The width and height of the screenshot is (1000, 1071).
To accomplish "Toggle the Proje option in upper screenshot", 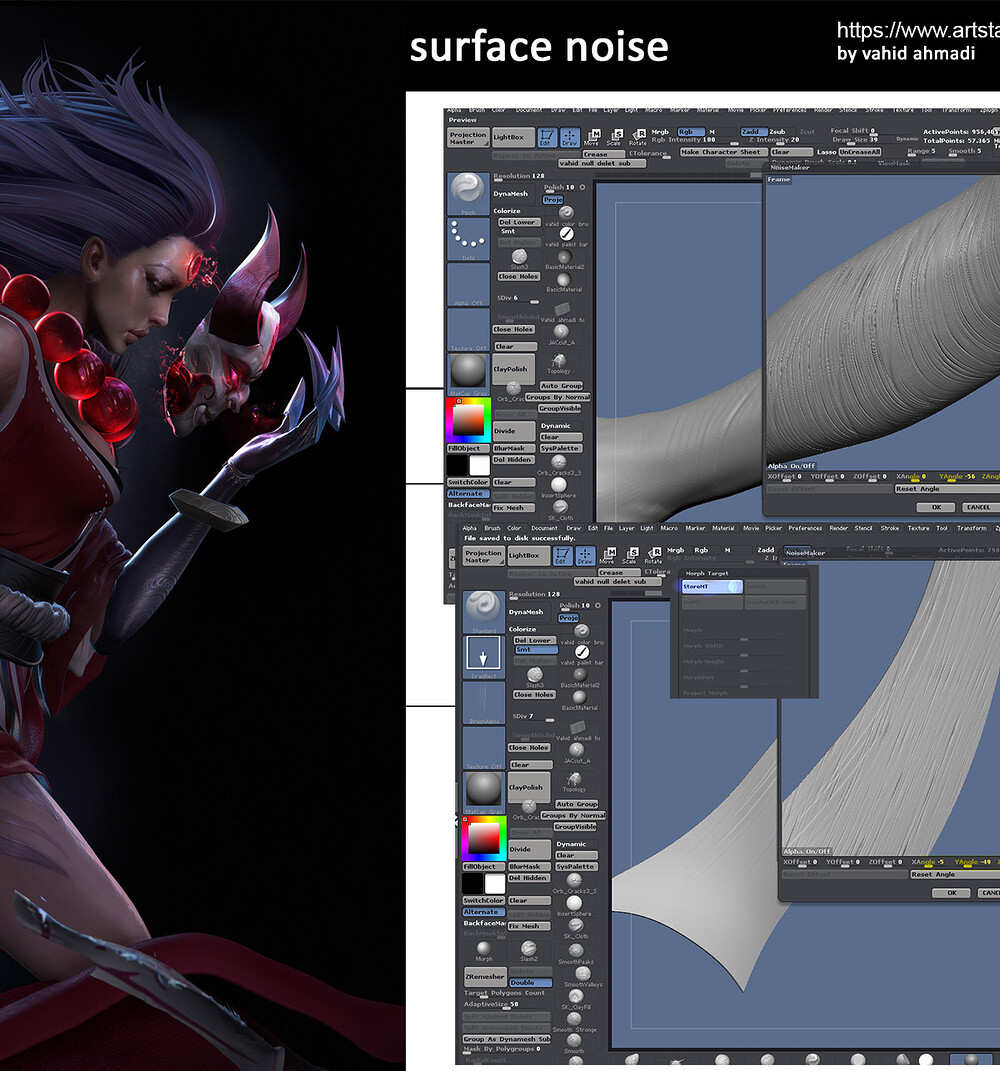I will tap(553, 199).
